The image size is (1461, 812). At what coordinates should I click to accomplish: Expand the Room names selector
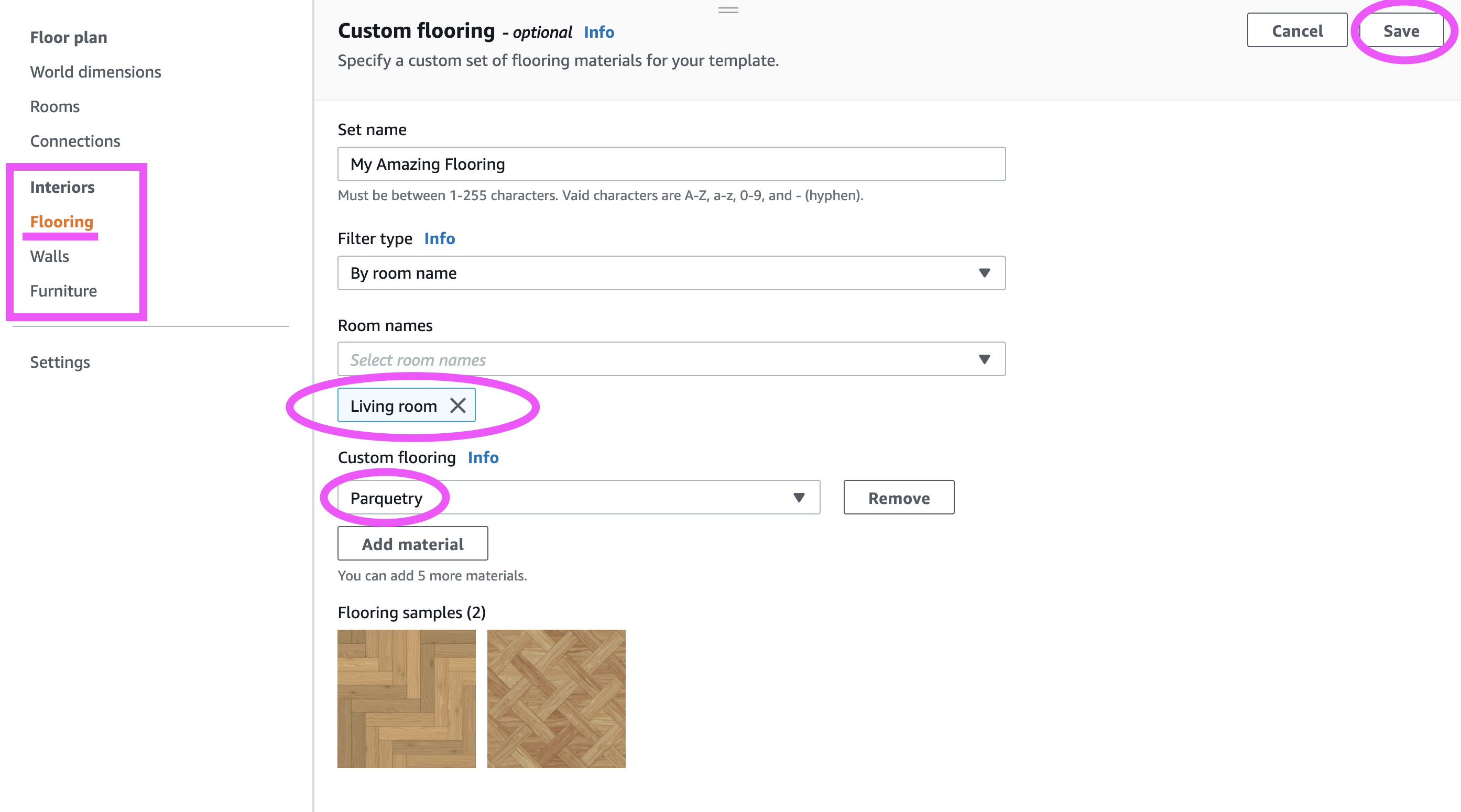(671, 359)
